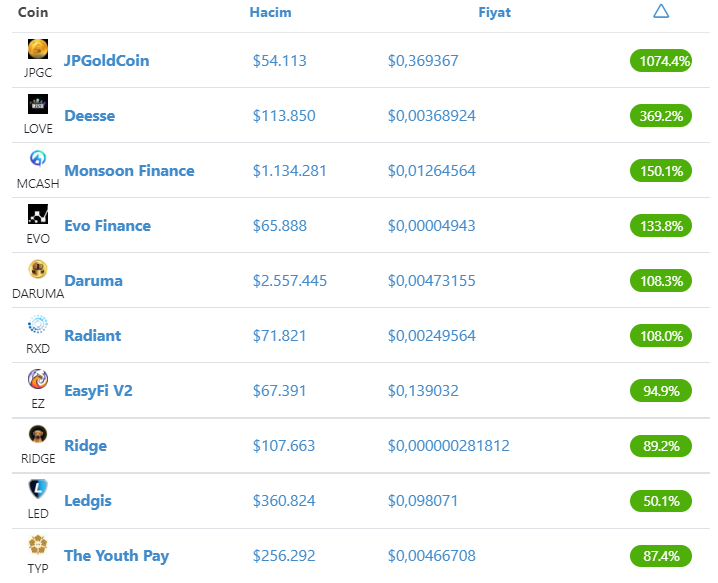Sort the table by Fiyat column

pos(494,12)
